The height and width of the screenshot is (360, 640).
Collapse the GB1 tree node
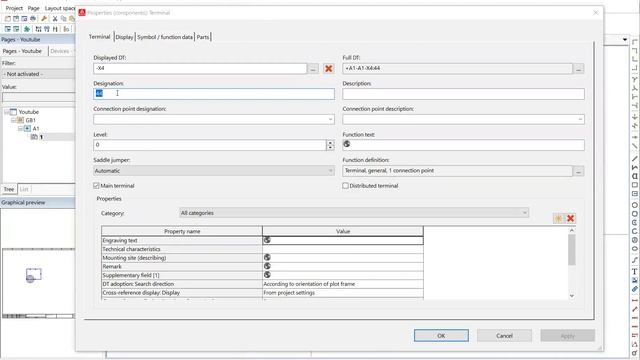[x=13, y=120]
